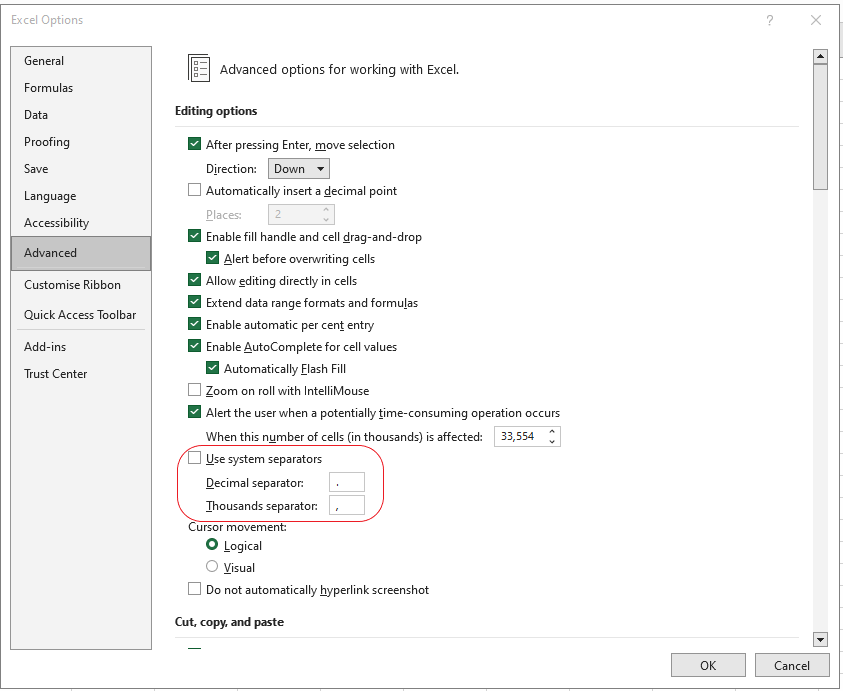Confirm settings with OK
Image resolution: width=843 pixels, height=691 pixels.
(x=708, y=665)
